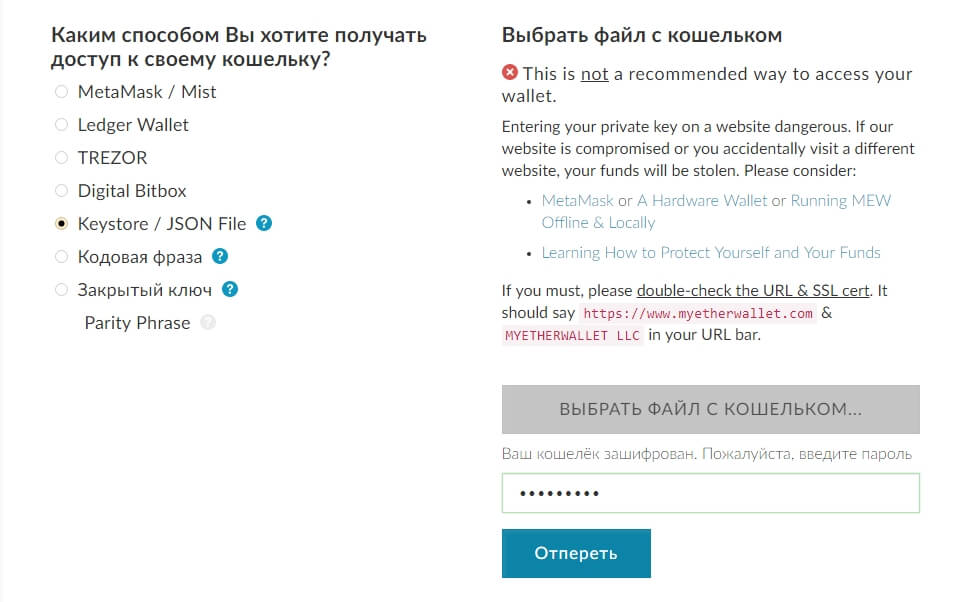Open Running MEW Offline & Locally link

click(716, 212)
